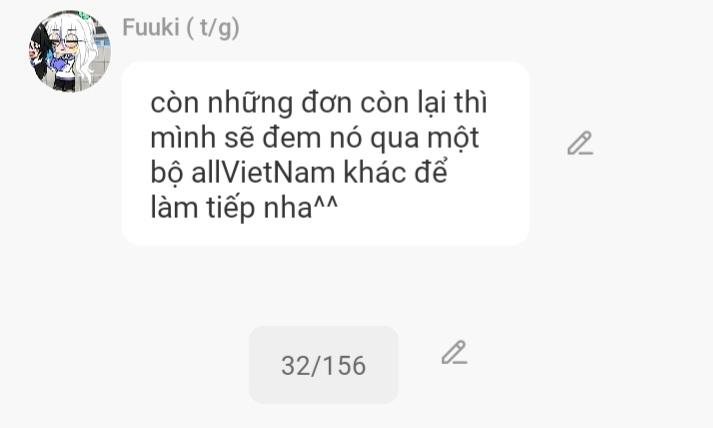
Task: Click the "( t/g)" part of the sender name
Action: coord(213,28)
